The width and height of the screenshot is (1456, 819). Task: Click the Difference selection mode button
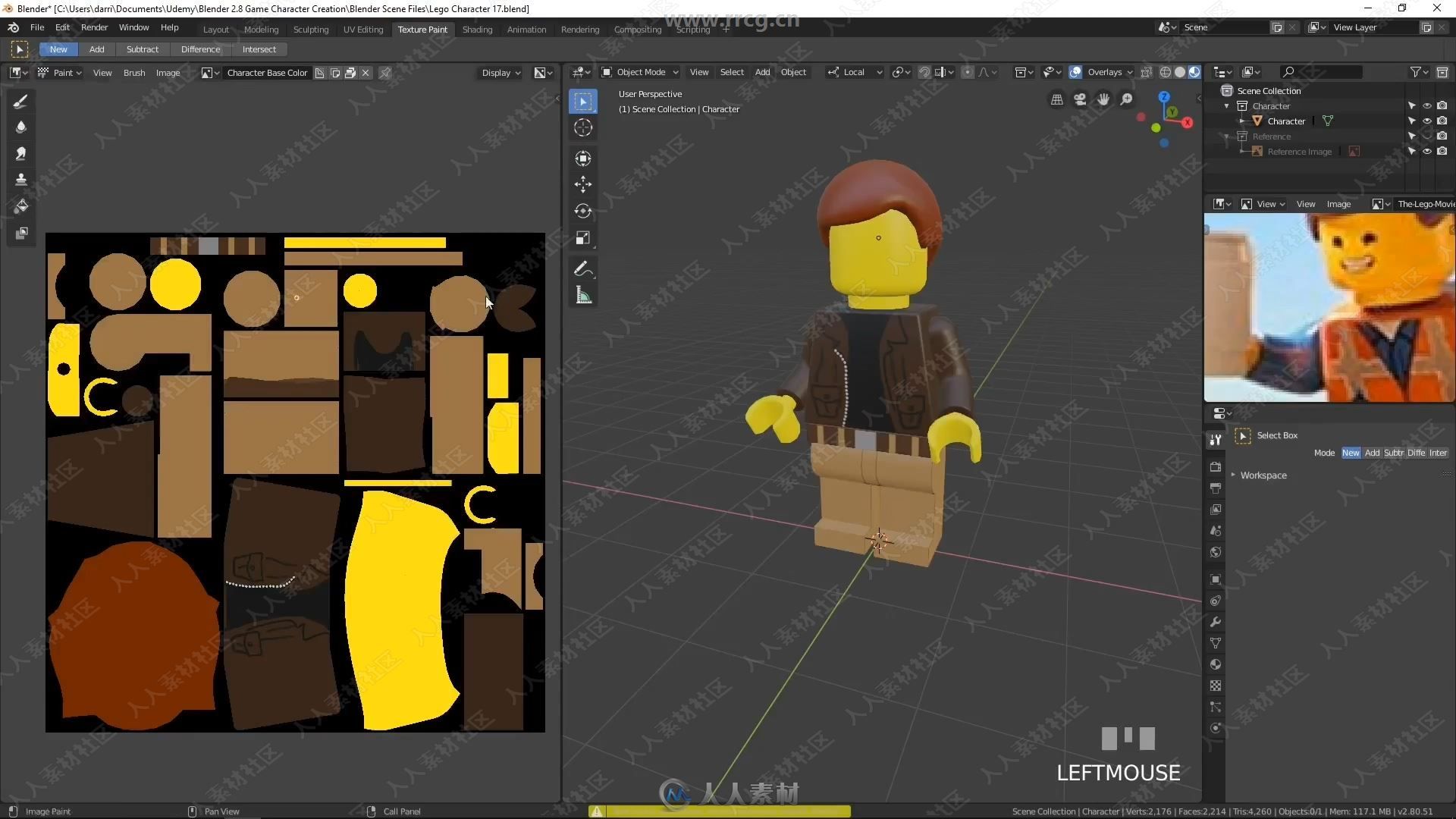200,49
